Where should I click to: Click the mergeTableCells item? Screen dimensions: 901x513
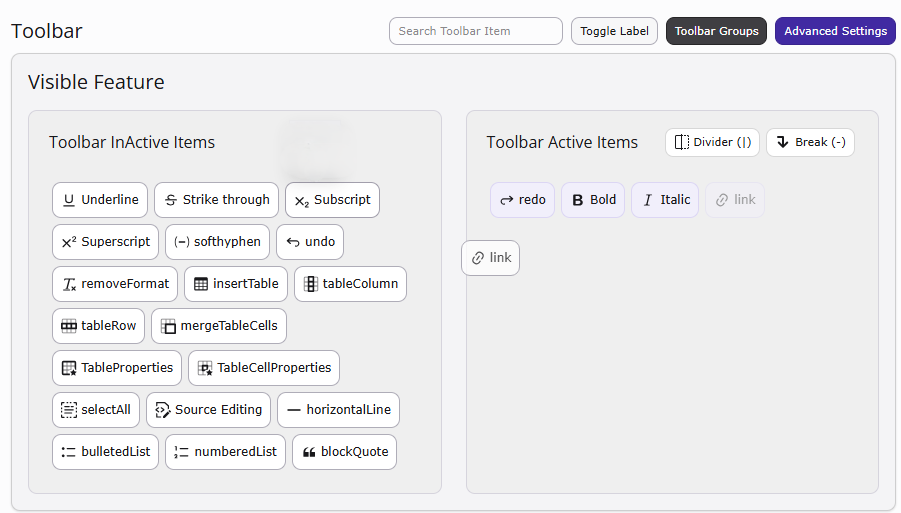[x=219, y=326]
